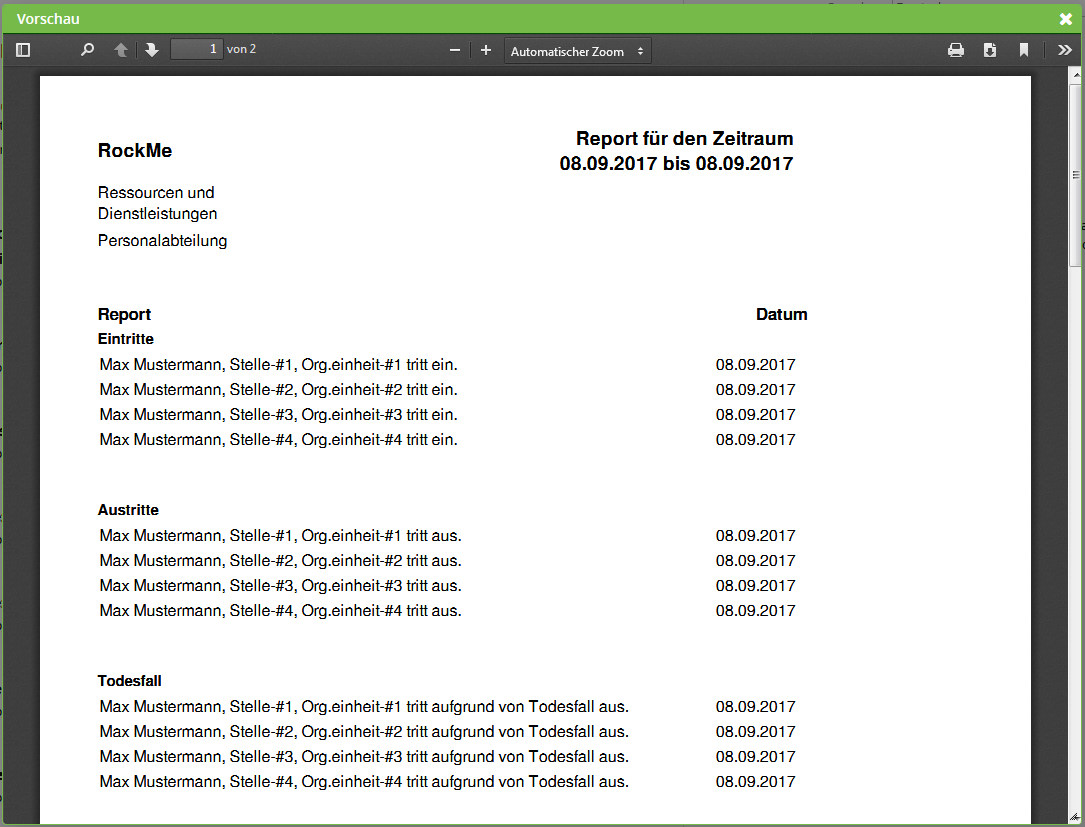Zoom out with the minus button
Image resolution: width=1085 pixels, height=827 pixels.
pyautogui.click(x=455, y=50)
